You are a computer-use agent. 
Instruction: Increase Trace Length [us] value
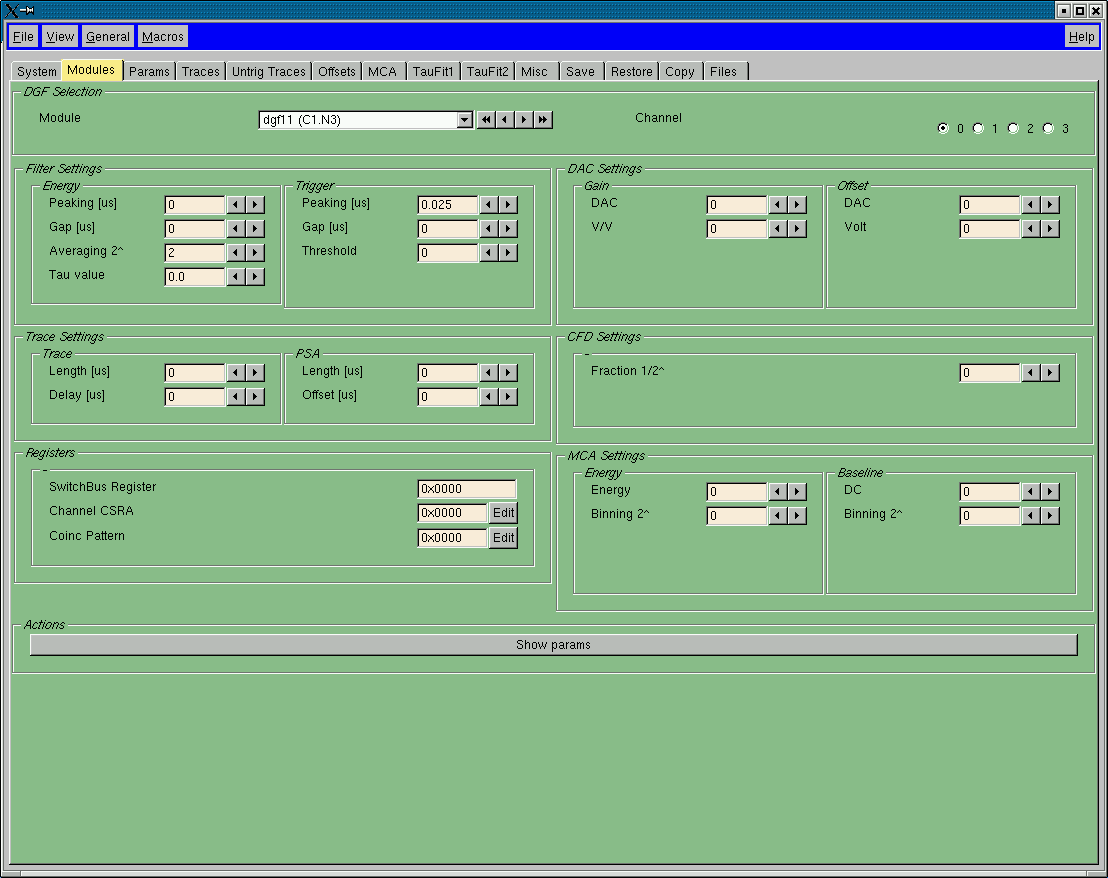[x=255, y=373]
